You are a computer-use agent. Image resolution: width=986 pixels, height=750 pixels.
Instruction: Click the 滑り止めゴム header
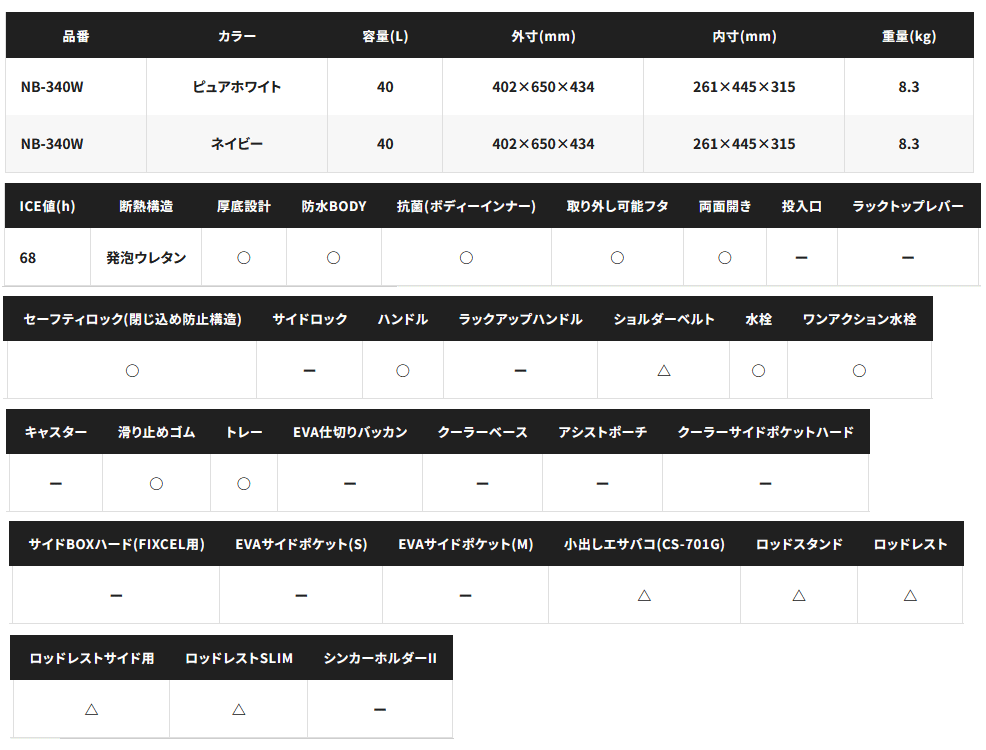coord(157,433)
